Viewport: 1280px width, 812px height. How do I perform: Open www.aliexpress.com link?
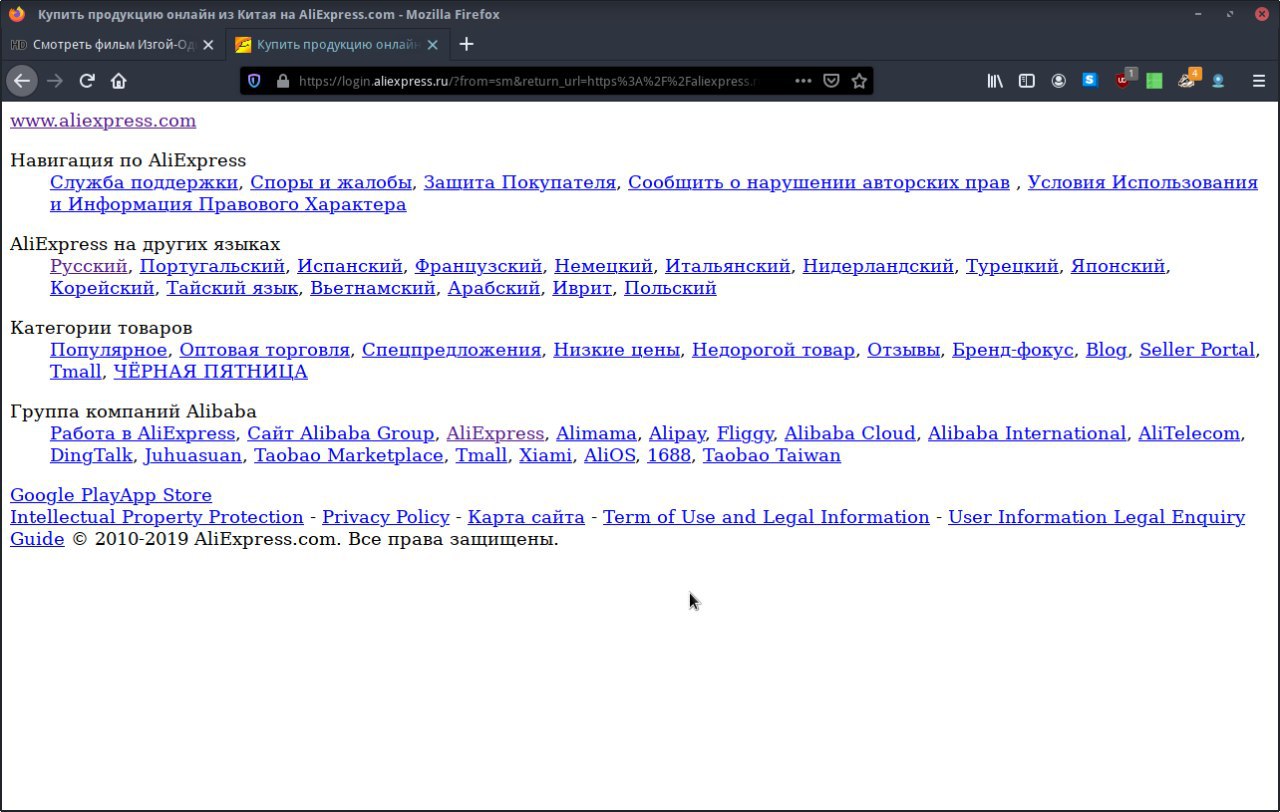pyautogui.click(x=103, y=121)
